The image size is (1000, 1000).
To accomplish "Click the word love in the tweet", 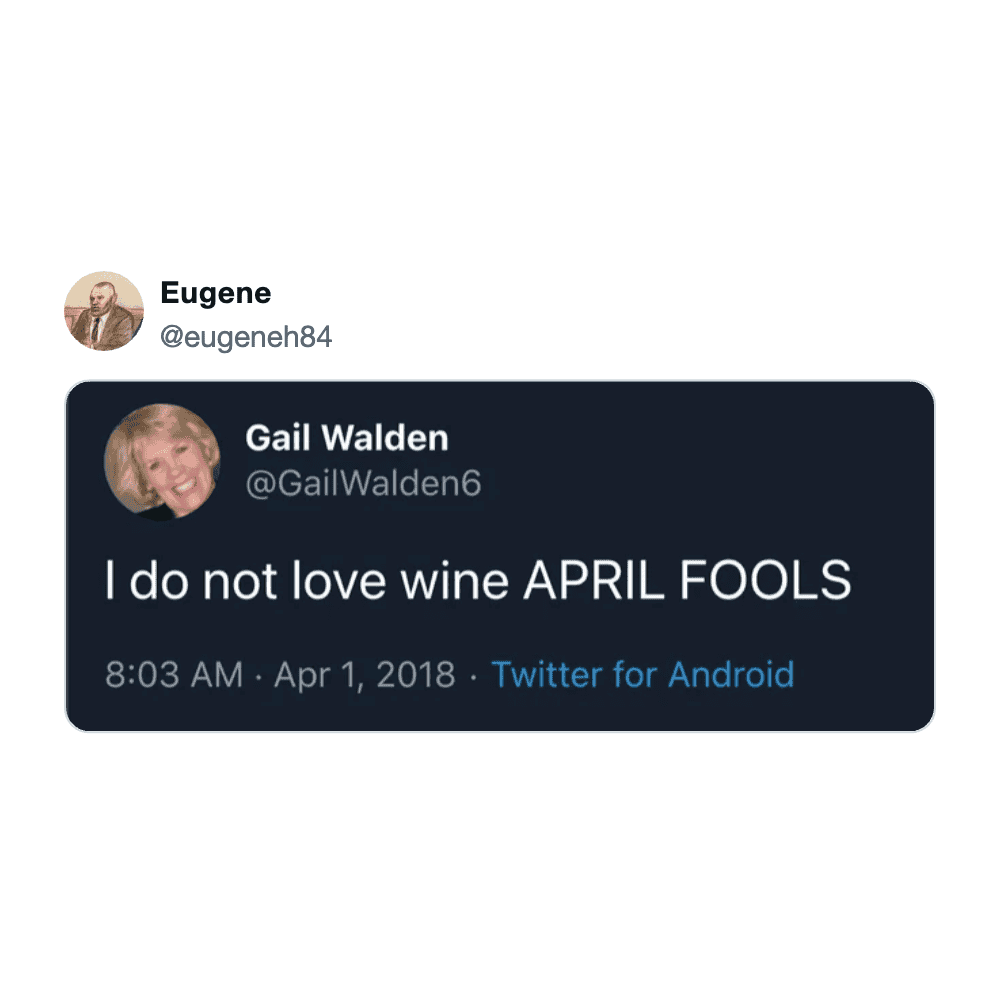I will click(338, 580).
